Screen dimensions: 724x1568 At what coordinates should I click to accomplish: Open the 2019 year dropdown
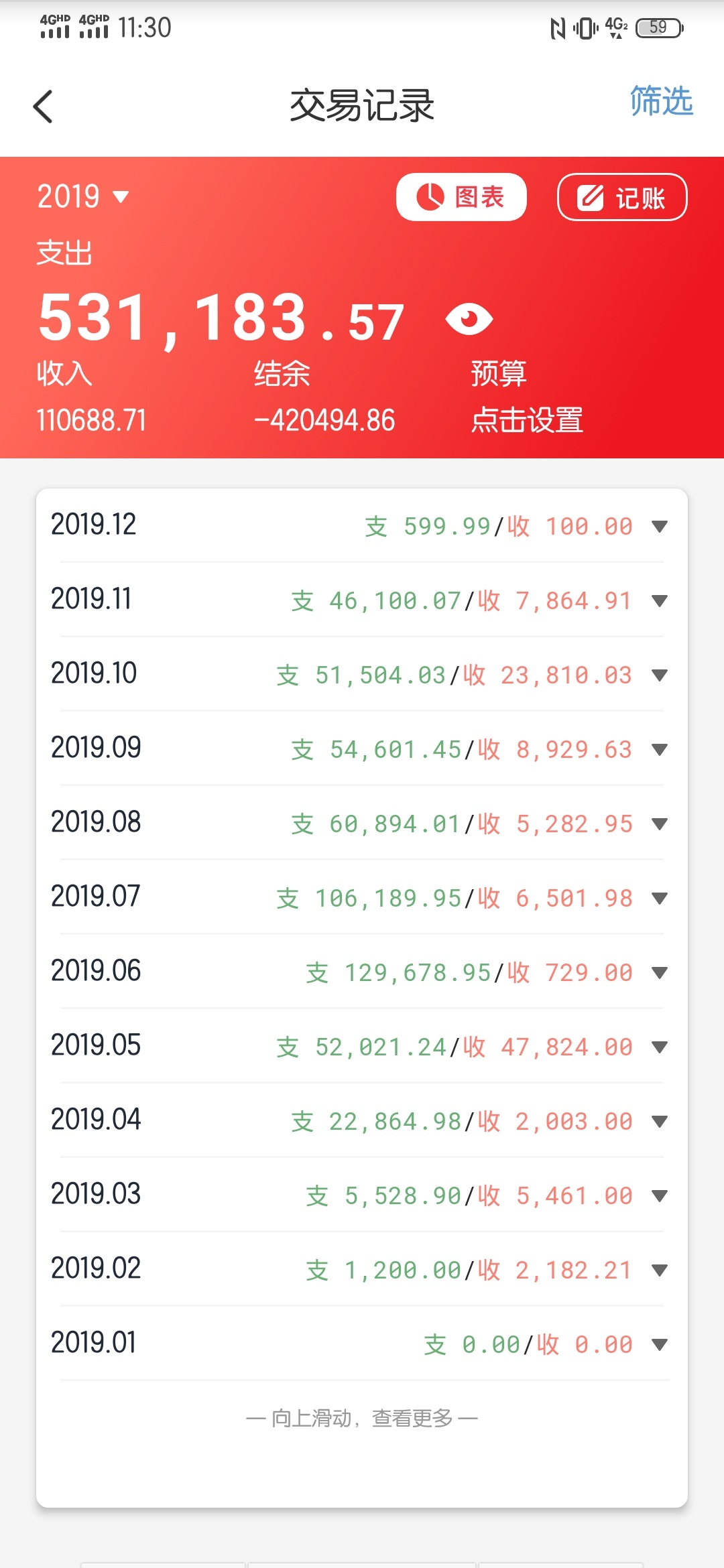[x=83, y=197]
